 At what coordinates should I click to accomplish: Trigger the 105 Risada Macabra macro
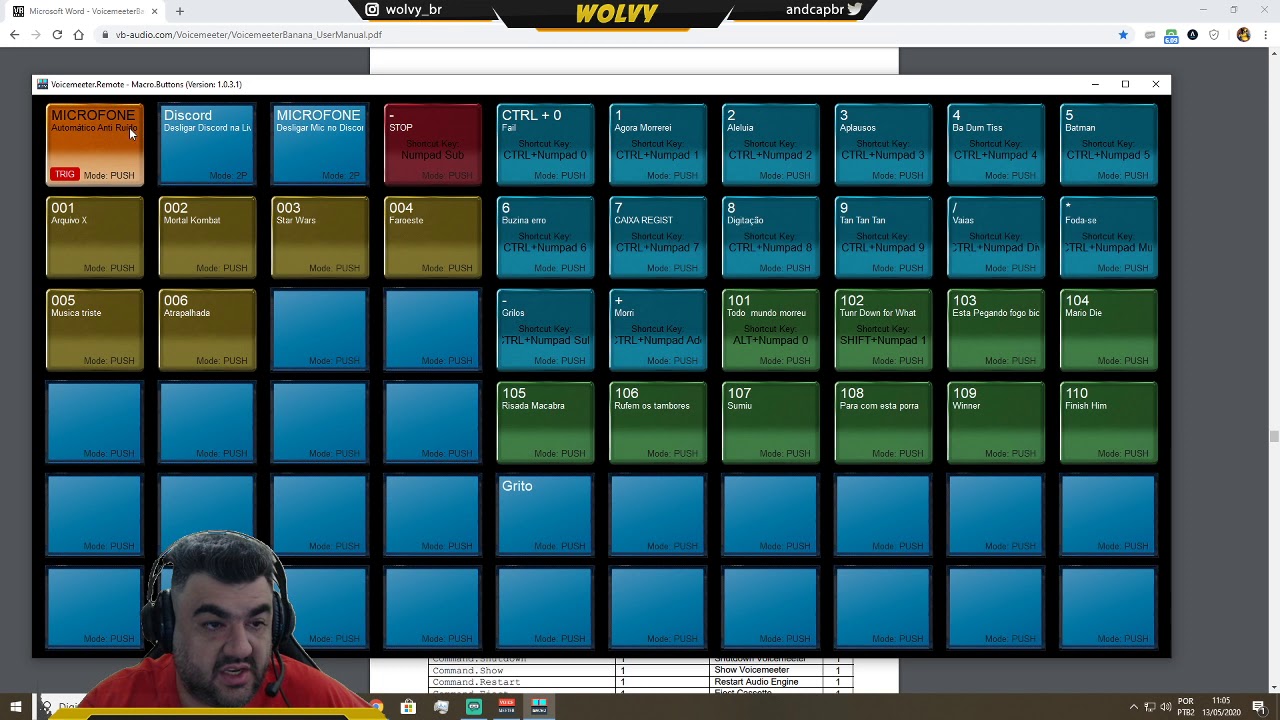click(x=545, y=422)
